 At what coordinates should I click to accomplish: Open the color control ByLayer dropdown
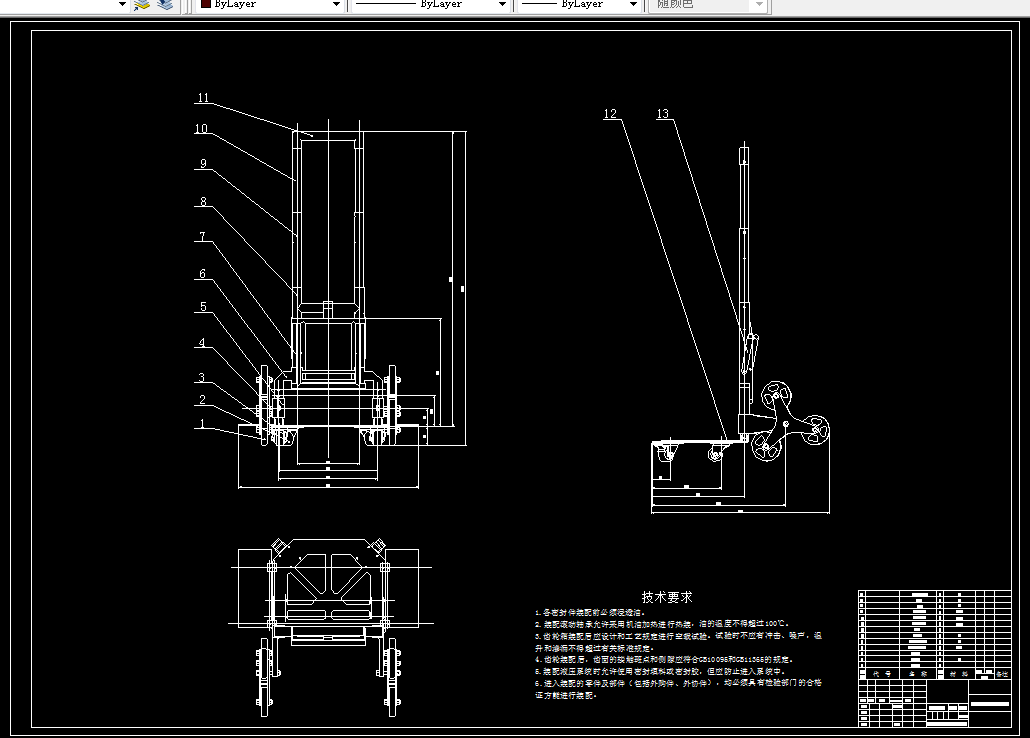[270, 5]
